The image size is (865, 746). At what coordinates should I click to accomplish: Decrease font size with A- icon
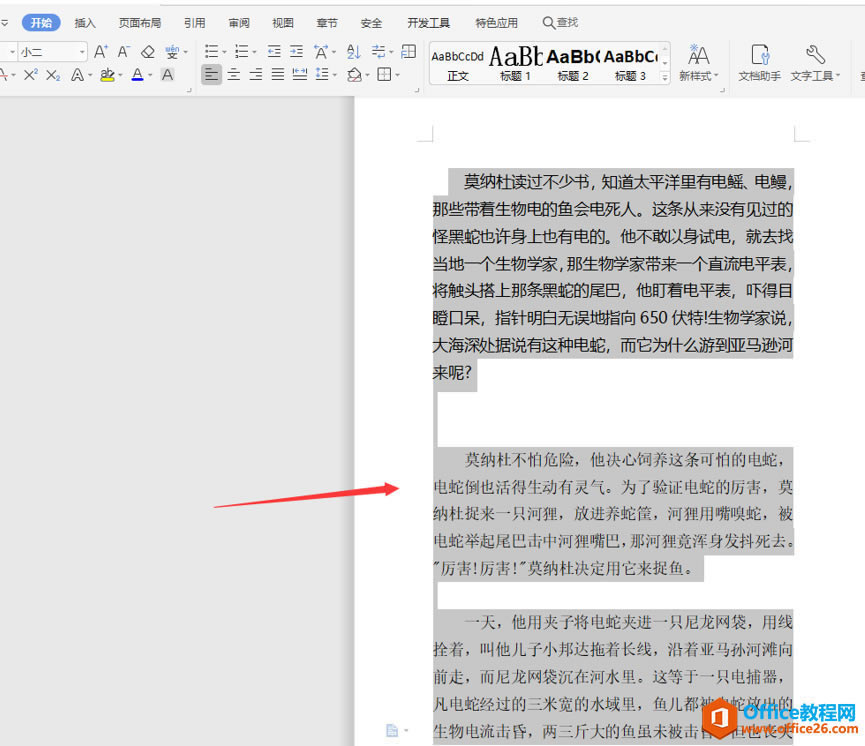(x=124, y=52)
